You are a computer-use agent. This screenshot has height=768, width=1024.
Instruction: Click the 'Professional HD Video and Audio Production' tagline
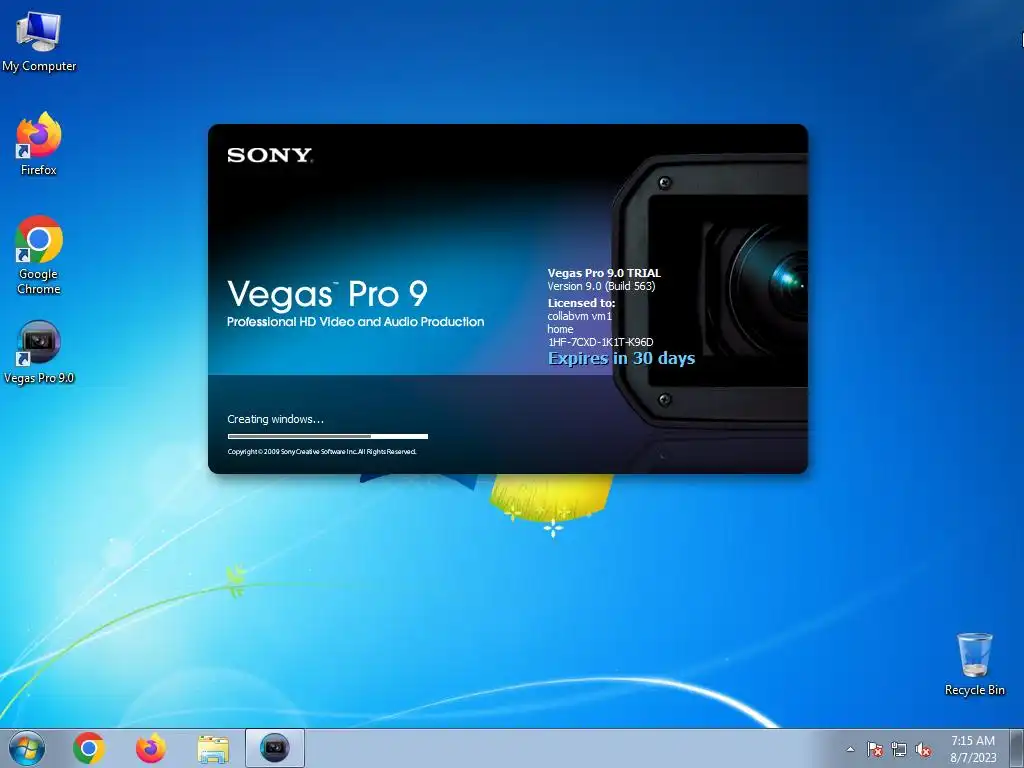[x=355, y=322]
